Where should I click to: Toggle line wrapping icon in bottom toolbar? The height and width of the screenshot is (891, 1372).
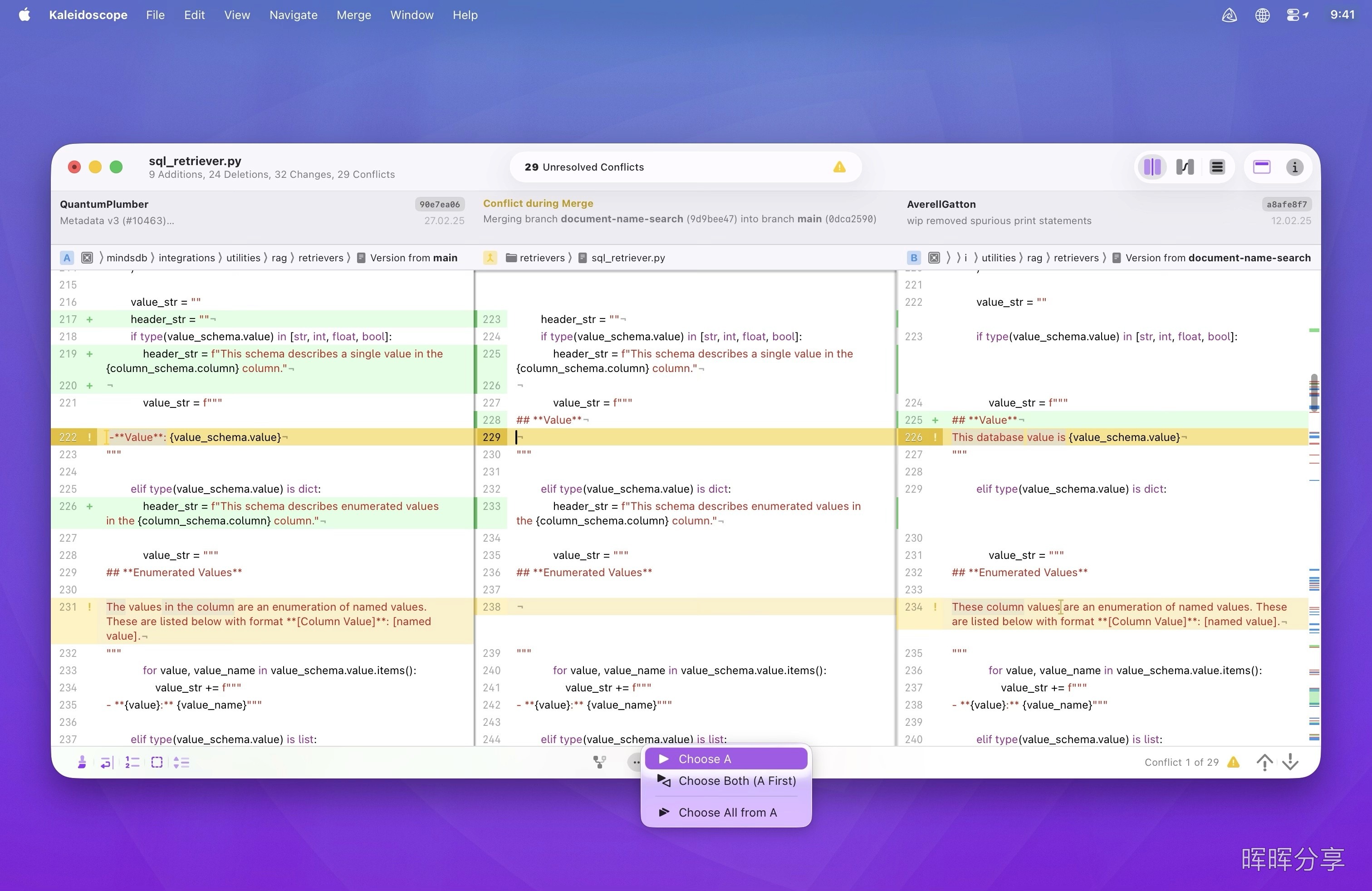click(x=107, y=763)
